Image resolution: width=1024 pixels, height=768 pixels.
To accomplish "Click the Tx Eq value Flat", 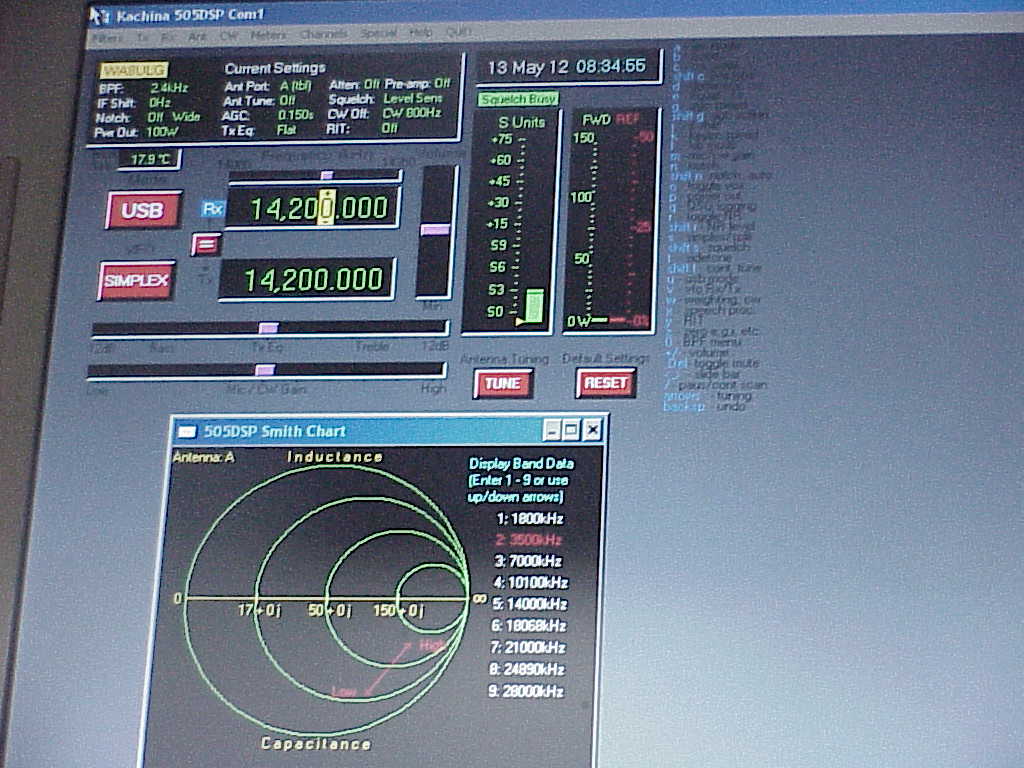I will click(x=286, y=129).
